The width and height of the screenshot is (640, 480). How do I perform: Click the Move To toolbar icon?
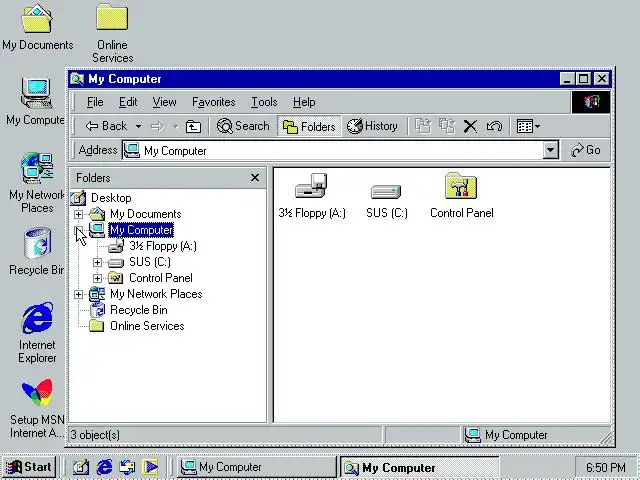coord(423,126)
